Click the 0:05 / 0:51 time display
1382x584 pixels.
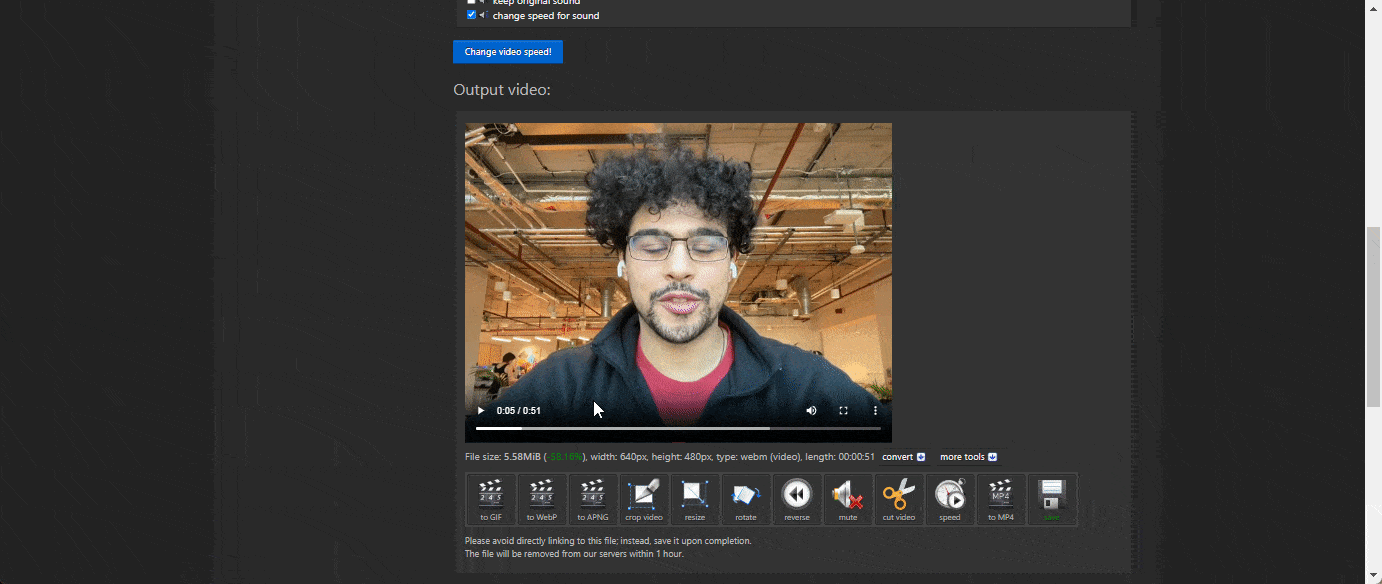519,411
